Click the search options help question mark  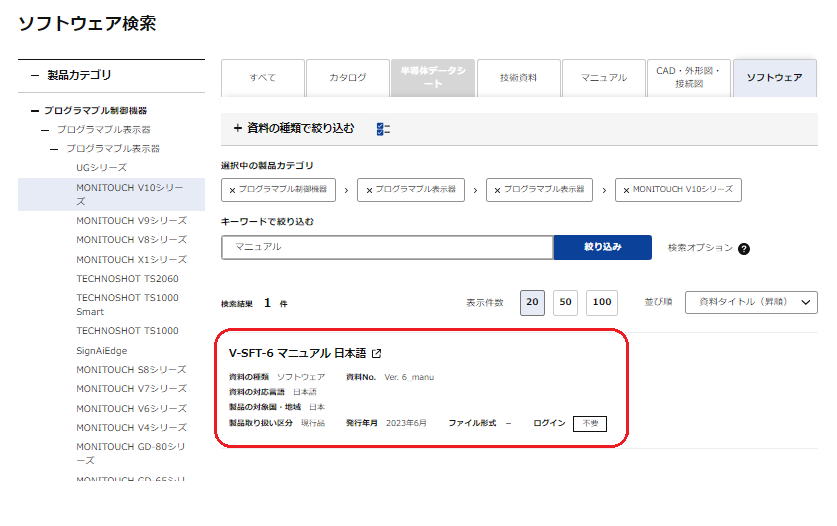(744, 249)
